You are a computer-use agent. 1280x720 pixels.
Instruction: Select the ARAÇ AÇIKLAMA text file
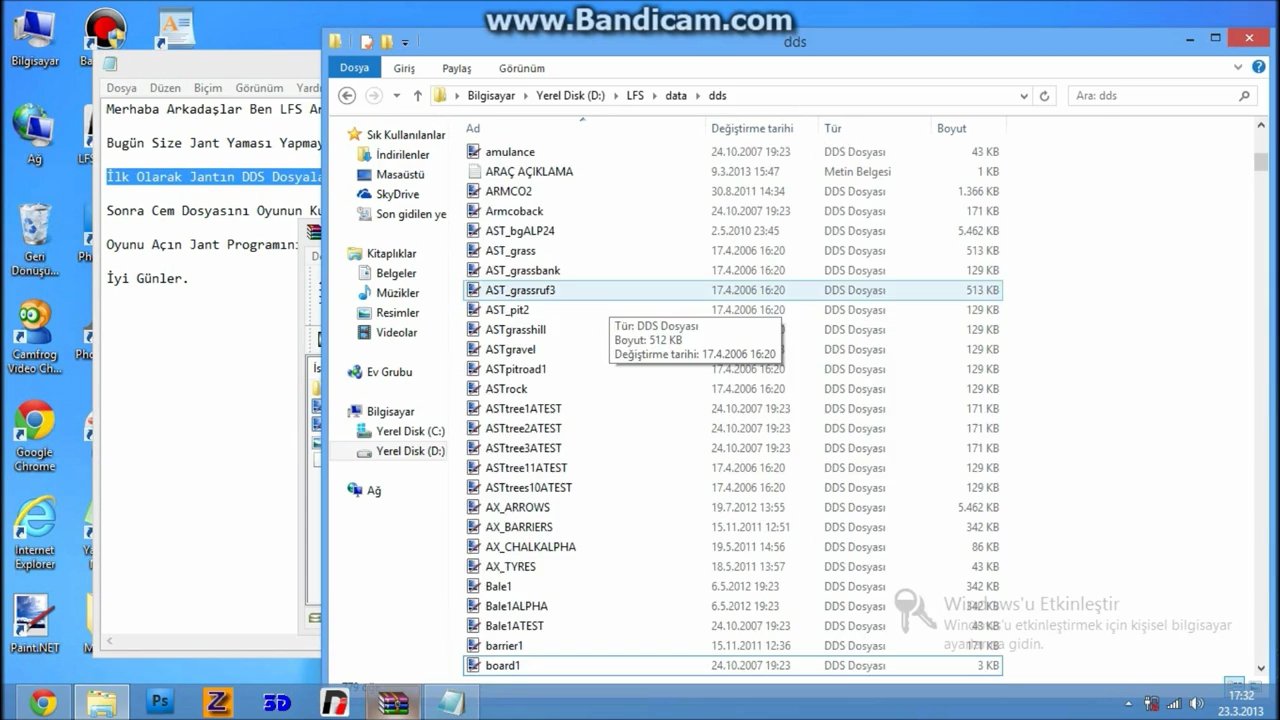[x=733, y=172]
